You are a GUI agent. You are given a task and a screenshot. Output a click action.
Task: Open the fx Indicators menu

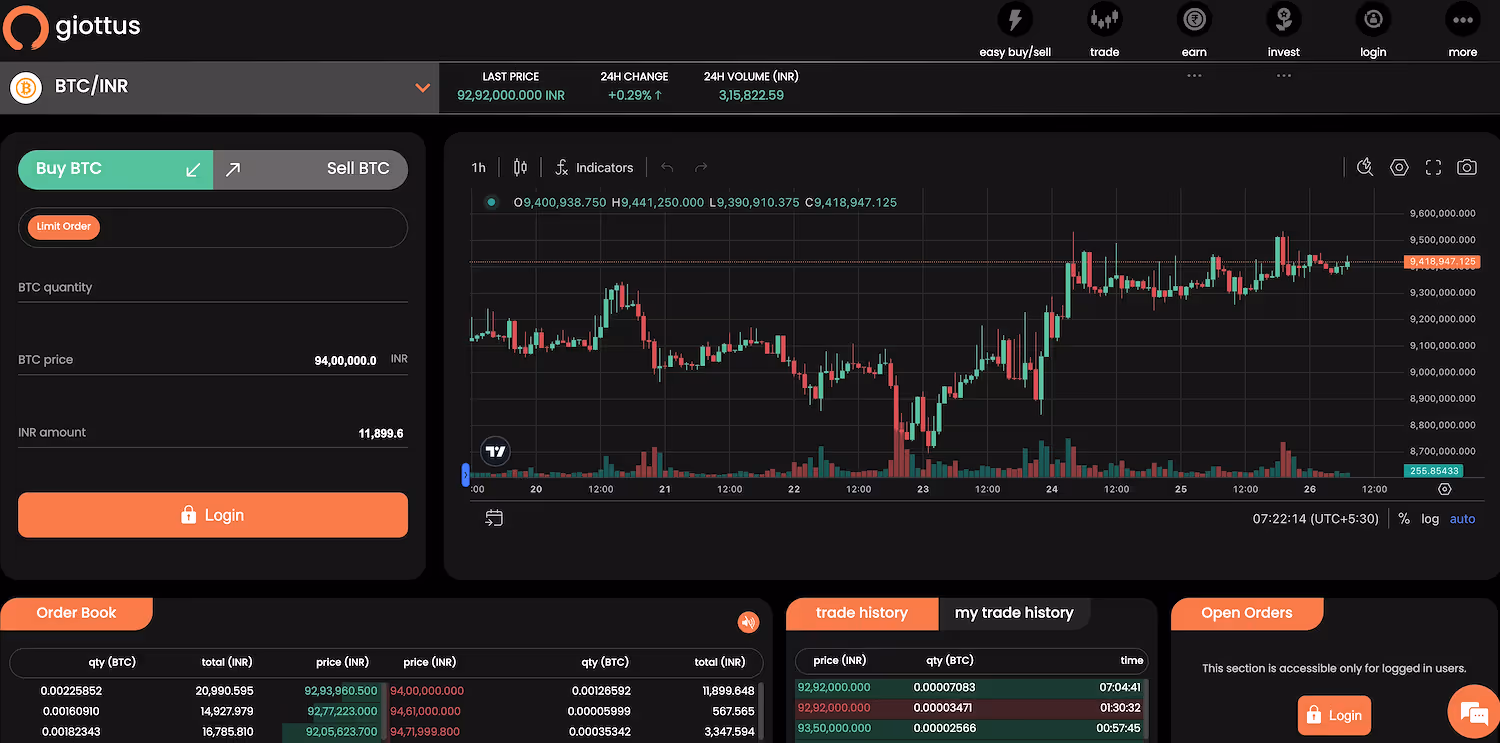click(594, 167)
